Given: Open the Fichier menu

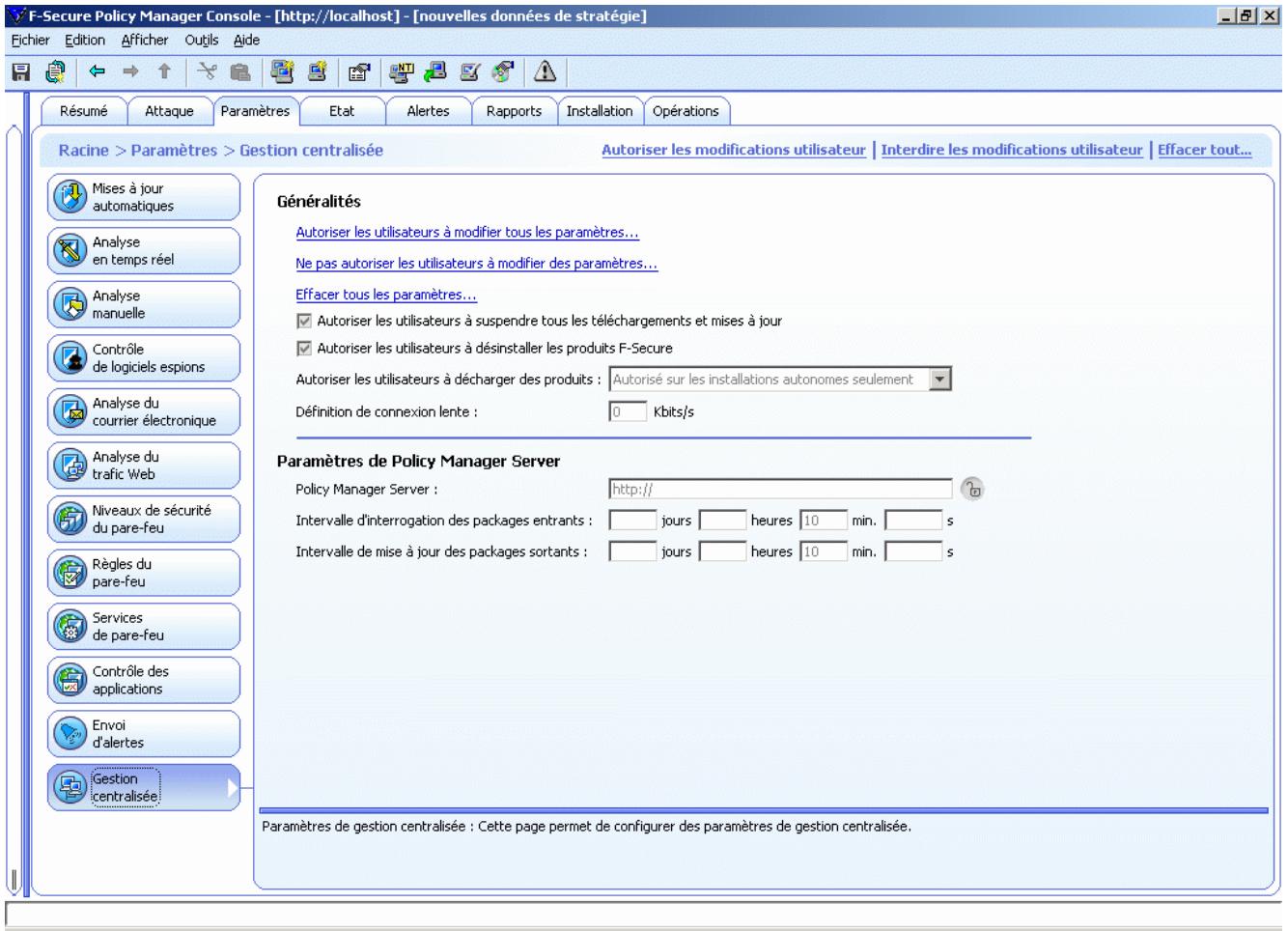Looking at the screenshot, I should point(30,40).
